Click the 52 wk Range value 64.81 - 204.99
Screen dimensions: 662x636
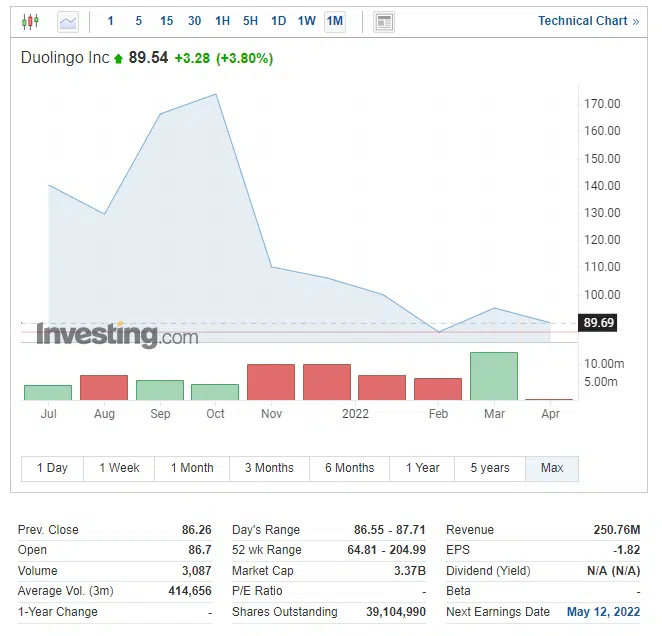387,550
